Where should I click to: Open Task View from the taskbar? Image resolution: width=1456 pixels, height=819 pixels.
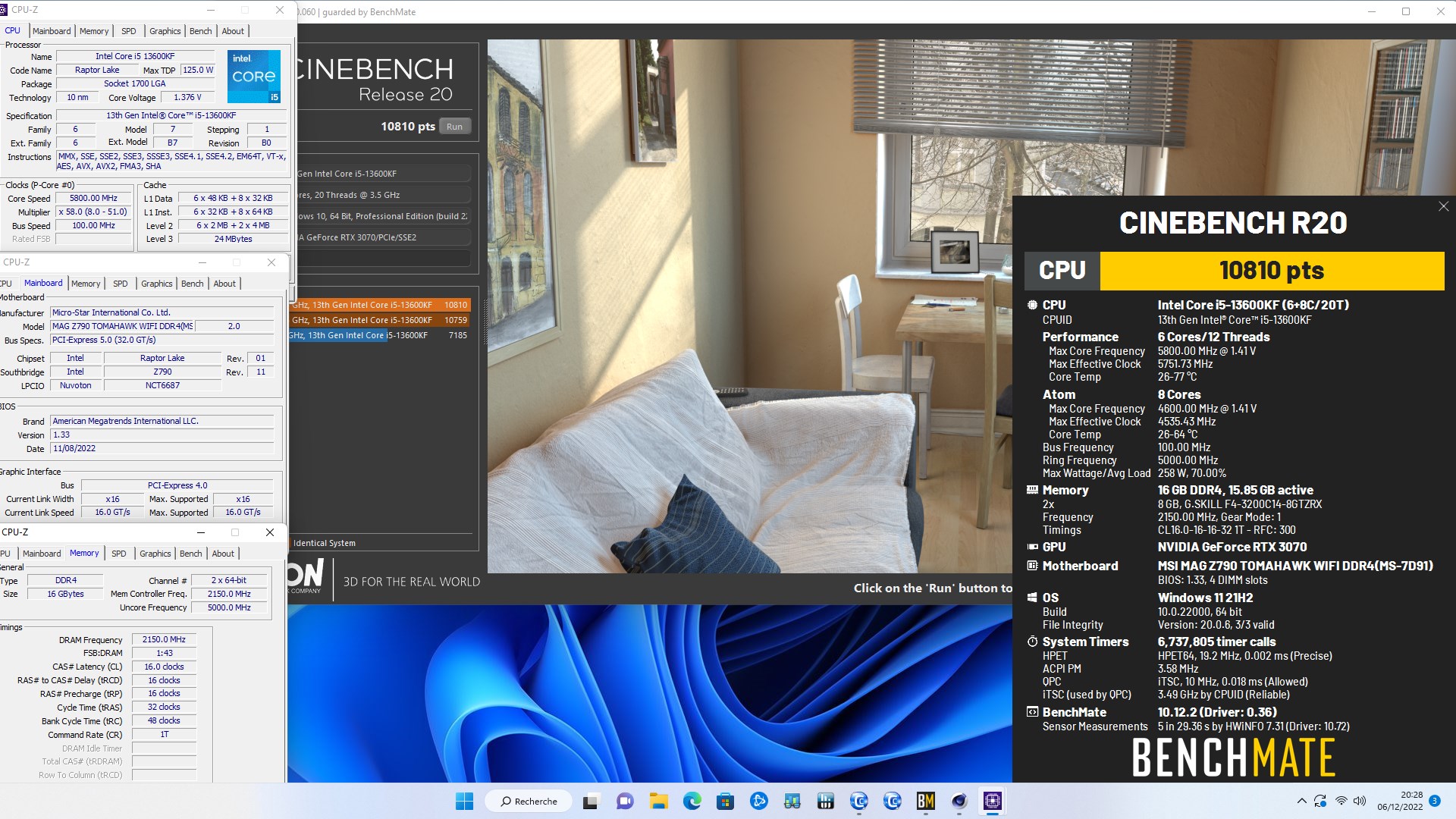click(591, 801)
